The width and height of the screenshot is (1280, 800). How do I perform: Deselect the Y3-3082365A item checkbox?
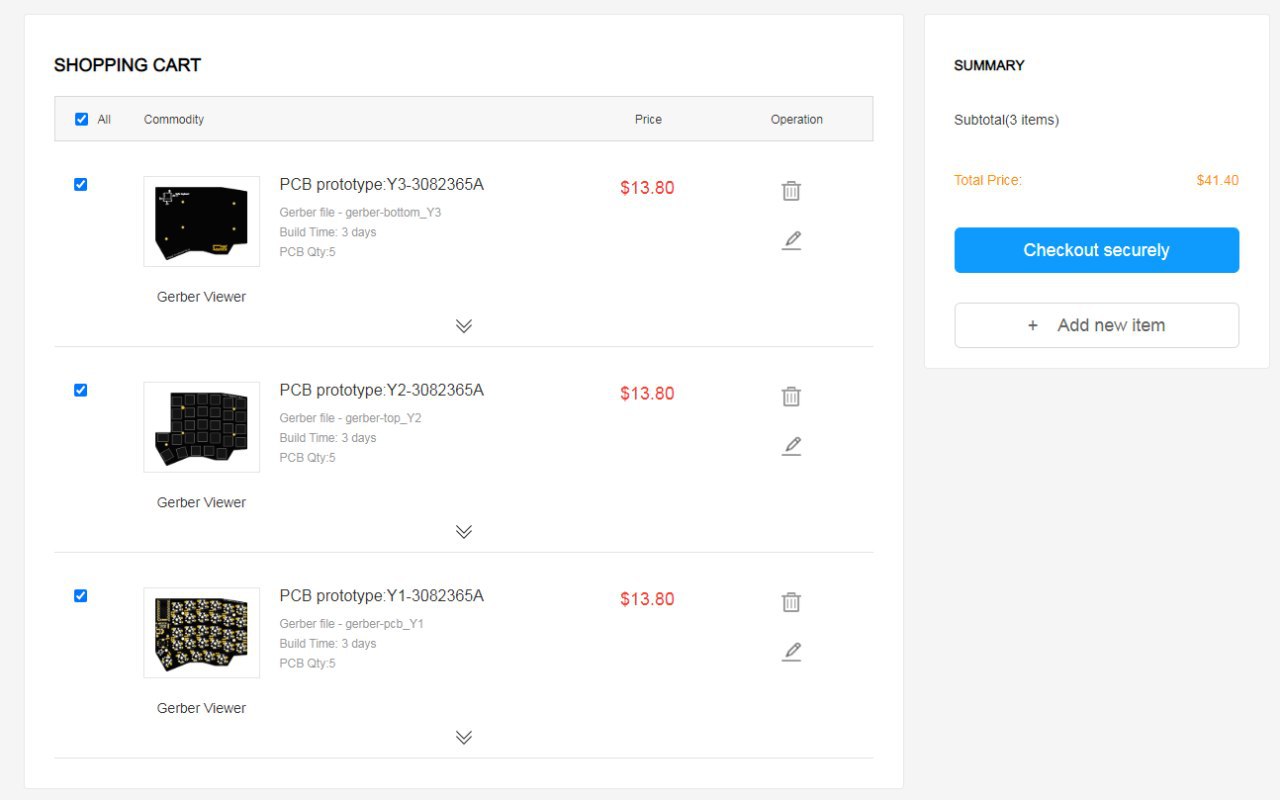(x=81, y=184)
